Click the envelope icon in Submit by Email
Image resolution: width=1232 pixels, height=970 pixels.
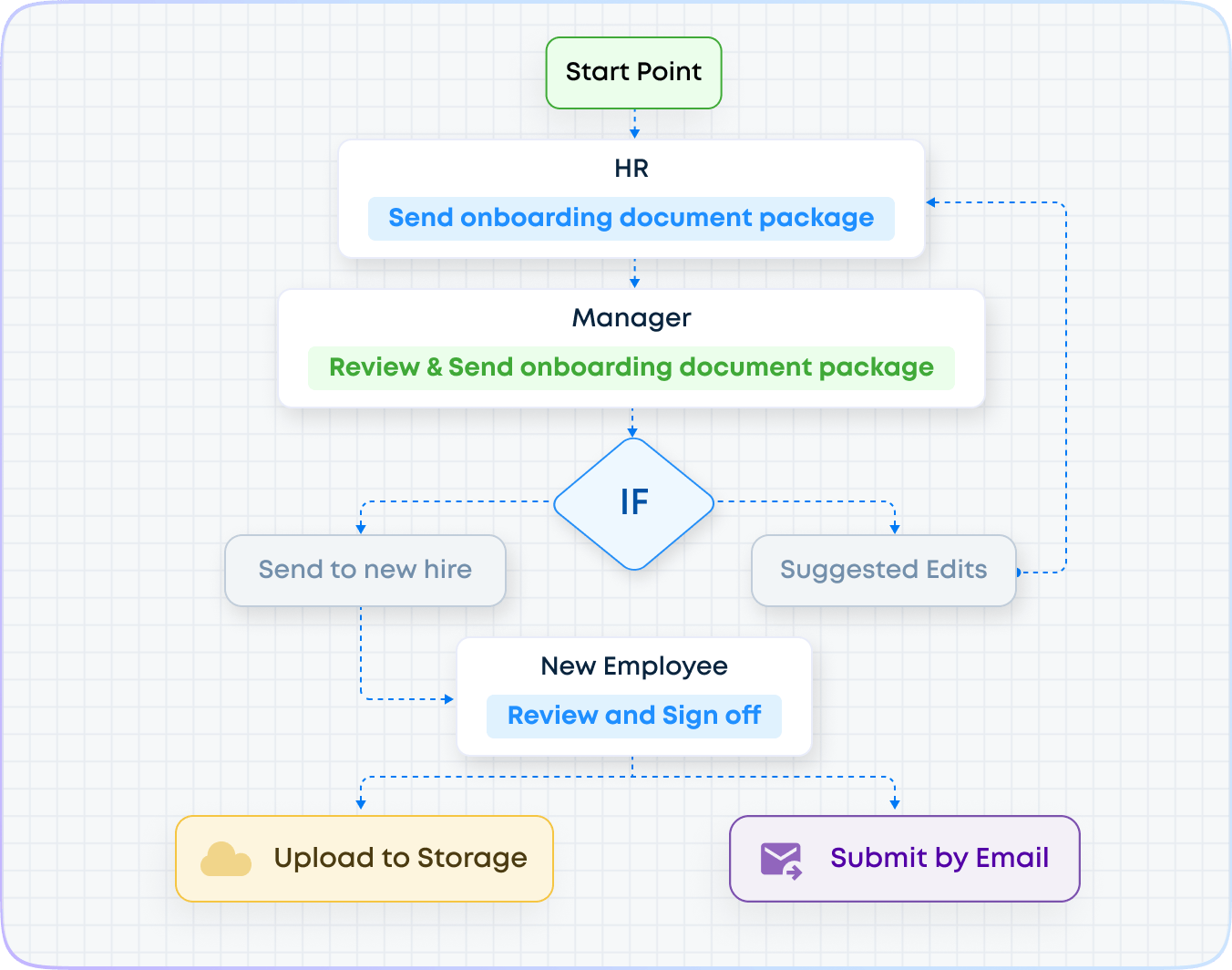[x=781, y=860]
